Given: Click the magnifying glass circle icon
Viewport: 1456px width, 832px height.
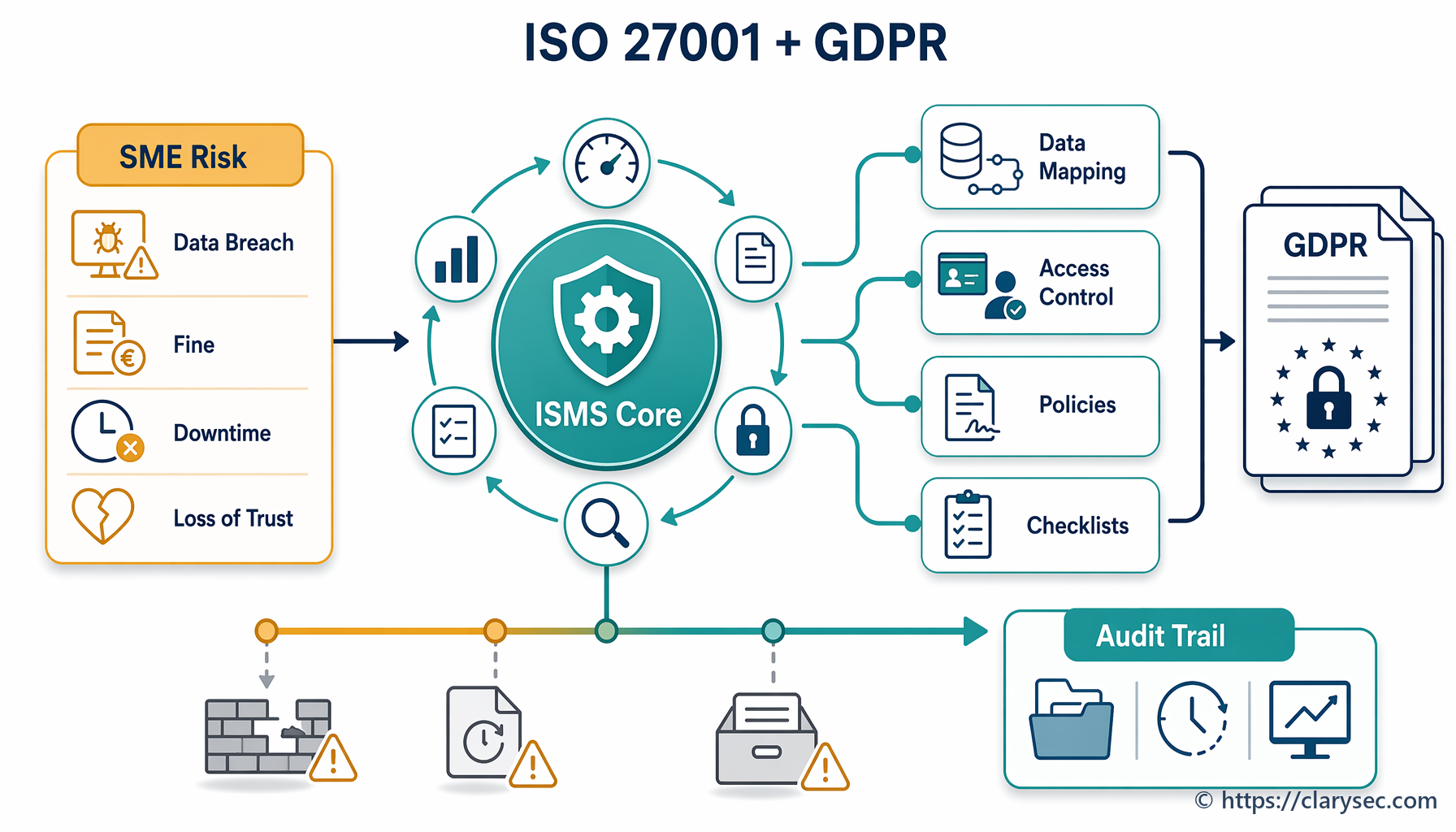Looking at the screenshot, I should pyautogui.click(x=606, y=524).
